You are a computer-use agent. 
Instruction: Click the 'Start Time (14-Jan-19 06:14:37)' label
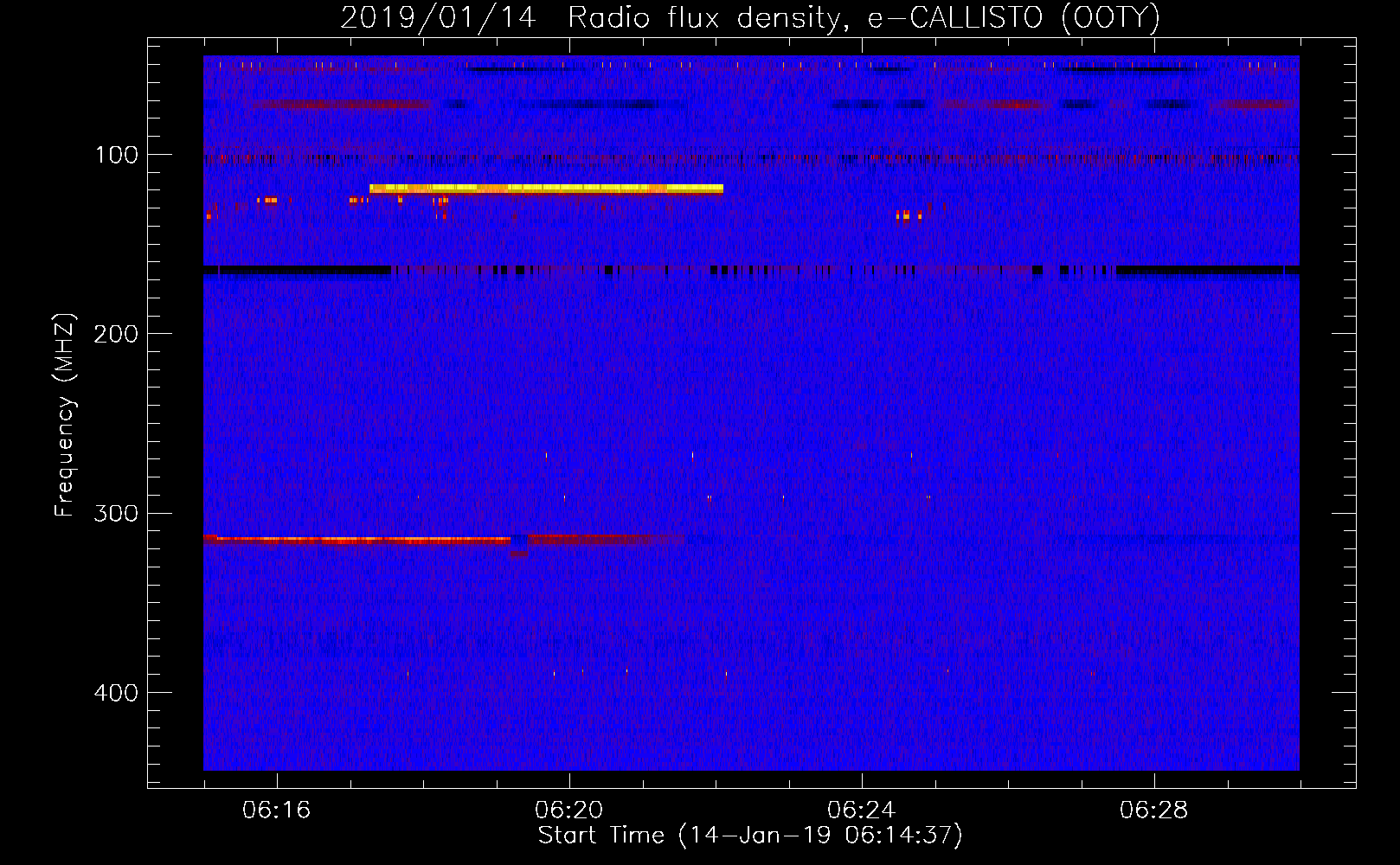tap(750, 836)
